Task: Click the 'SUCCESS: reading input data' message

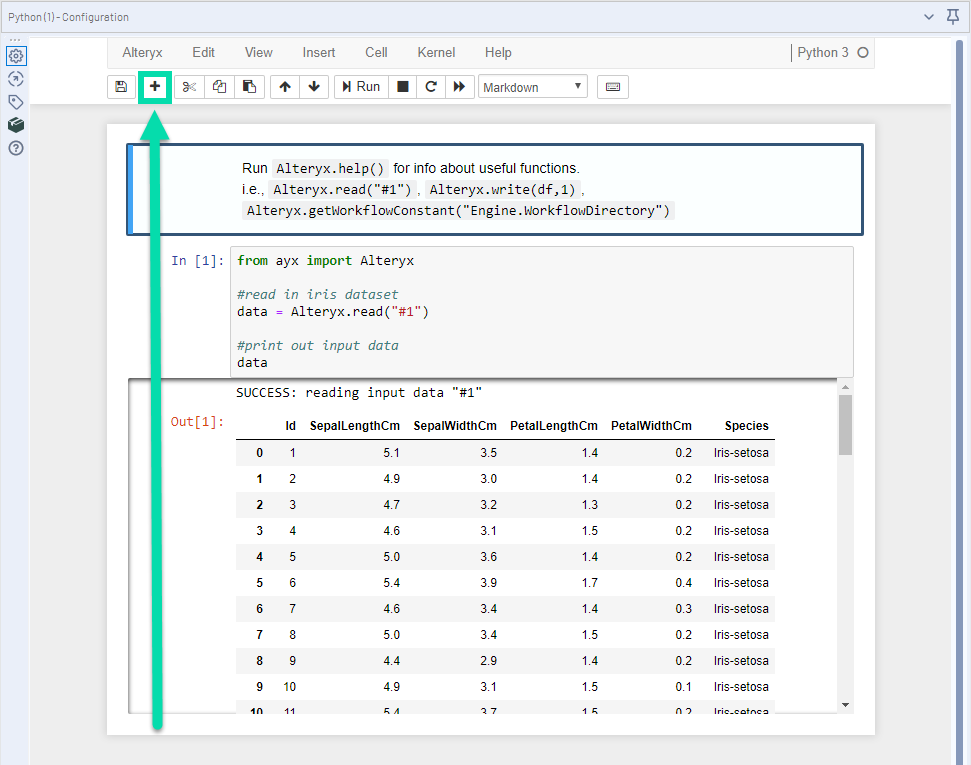Action: click(359, 393)
